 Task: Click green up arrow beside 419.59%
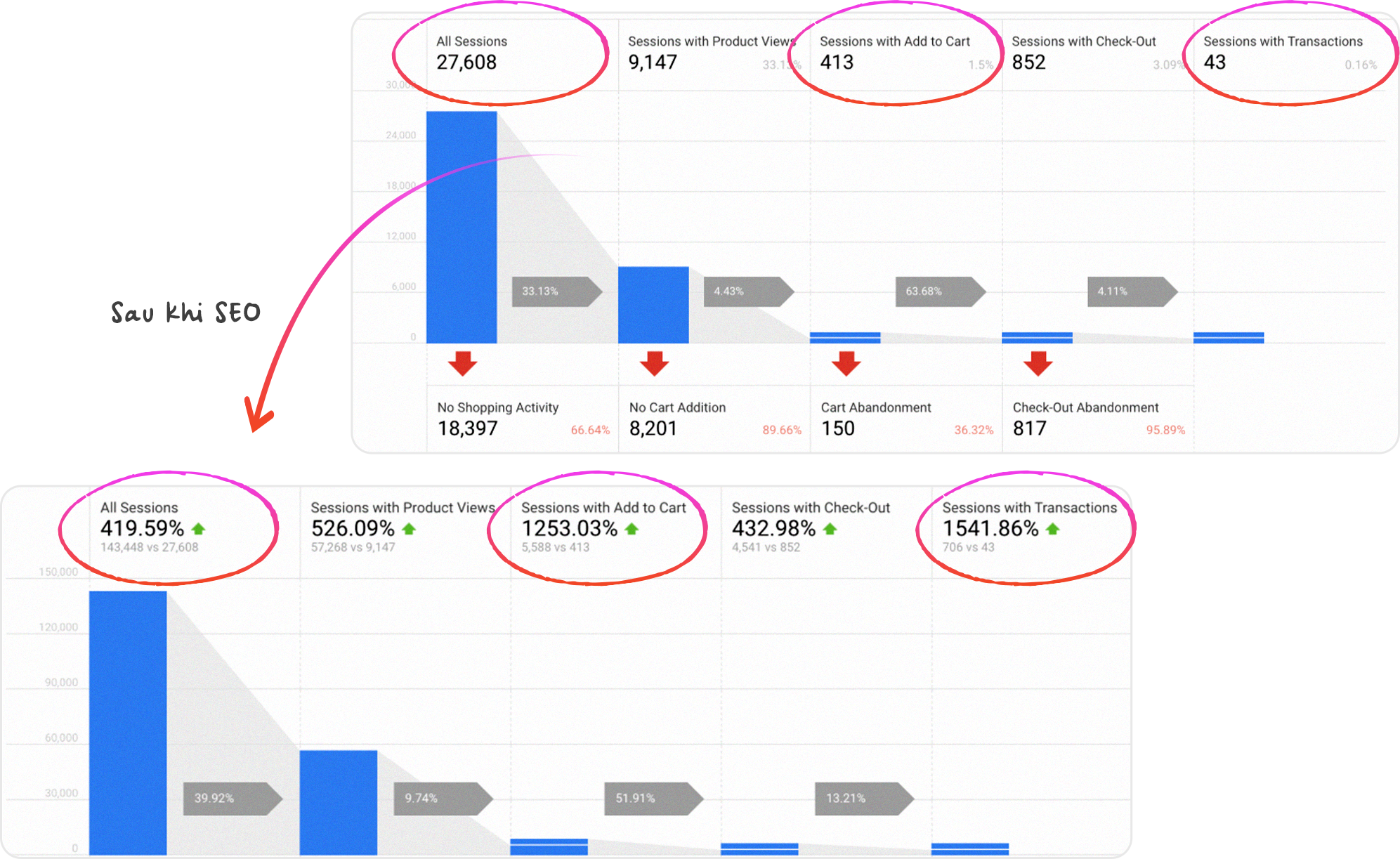click(198, 529)
